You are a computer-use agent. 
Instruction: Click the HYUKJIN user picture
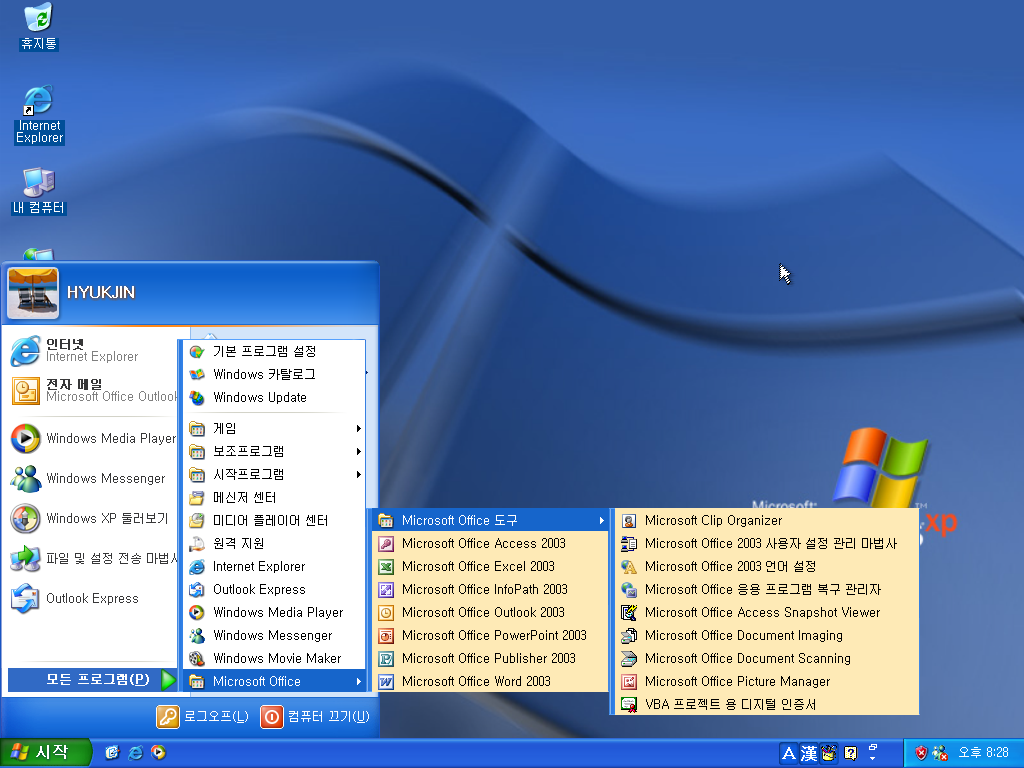pyautogui.click(x=33, y=293)
